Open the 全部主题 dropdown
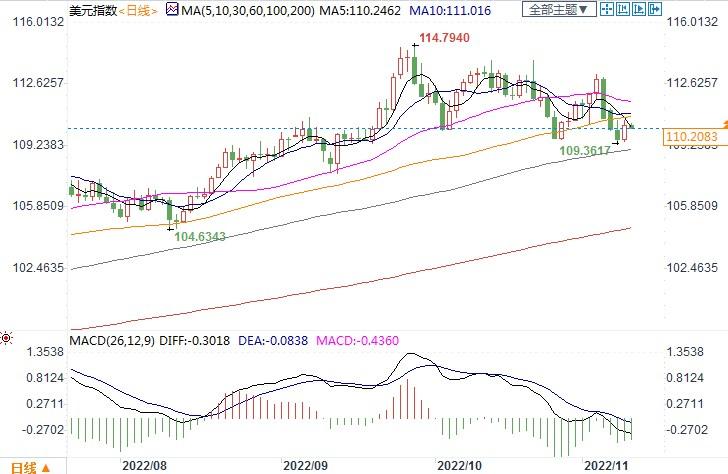Image resolution: width=728 pixels, height=474 pixels. 560,10
